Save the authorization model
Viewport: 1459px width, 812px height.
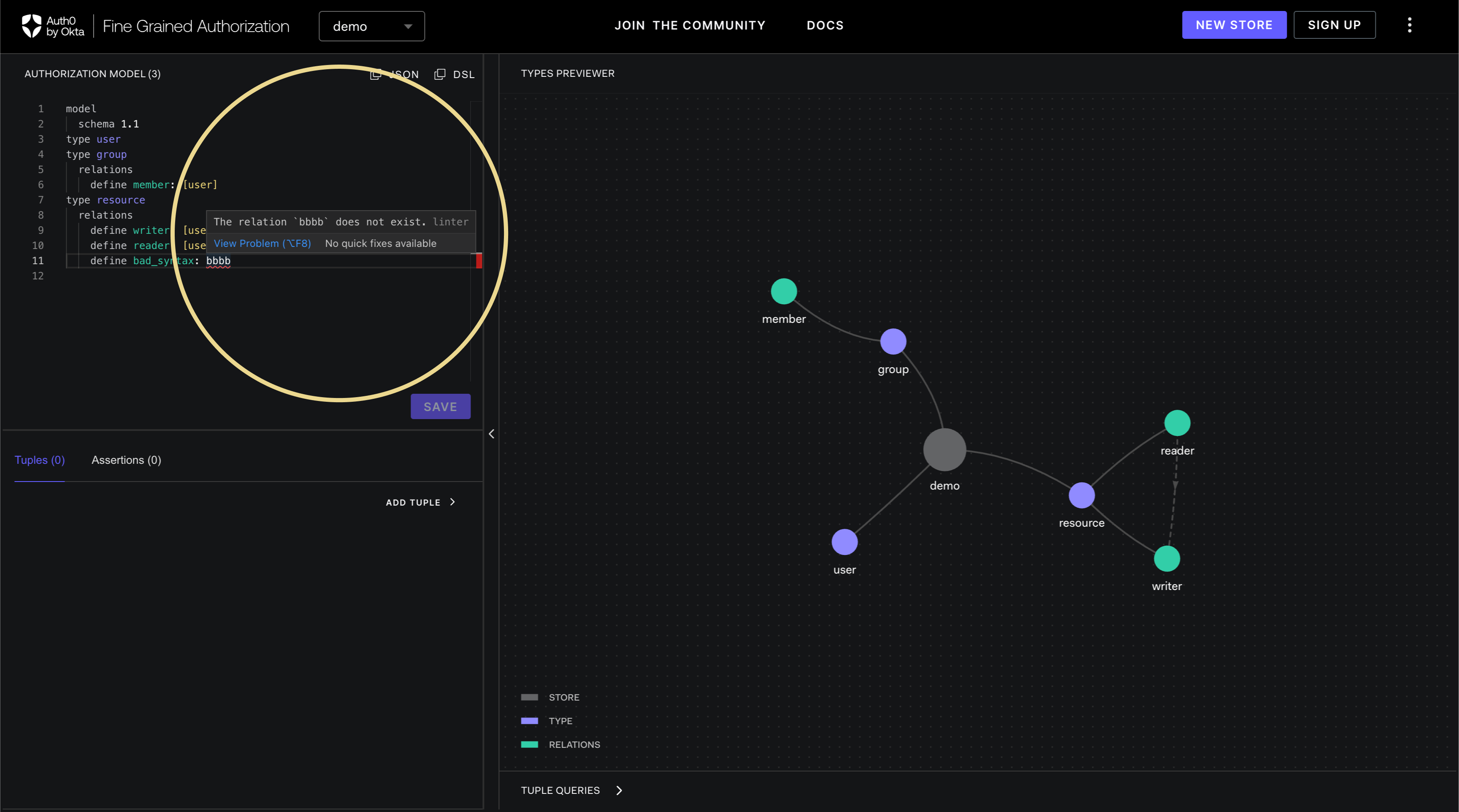click(x=440, y=406)
